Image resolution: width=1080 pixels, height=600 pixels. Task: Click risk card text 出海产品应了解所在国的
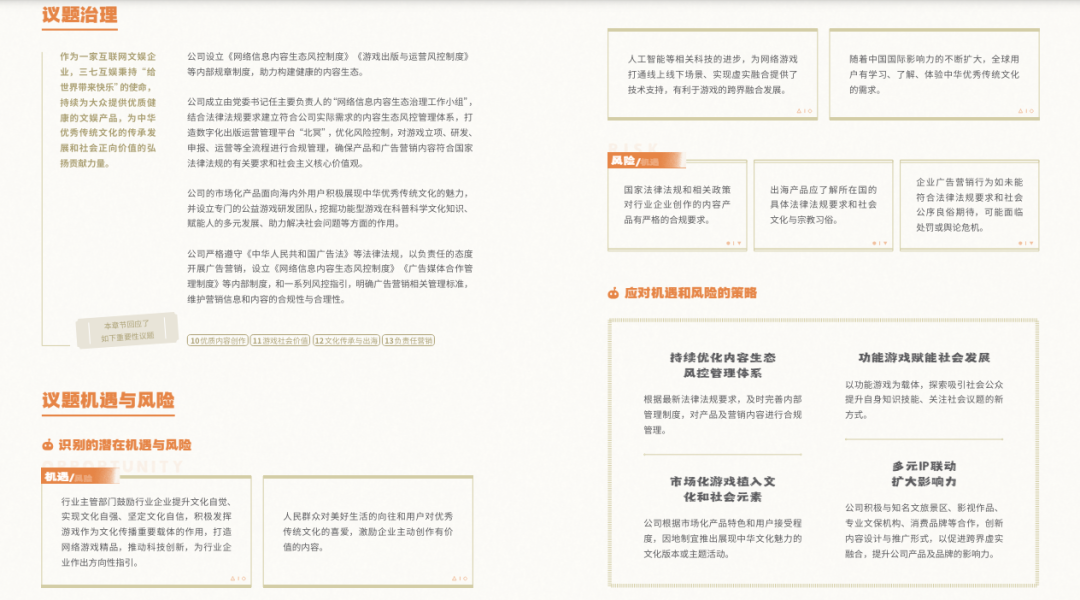pos(823,205)
